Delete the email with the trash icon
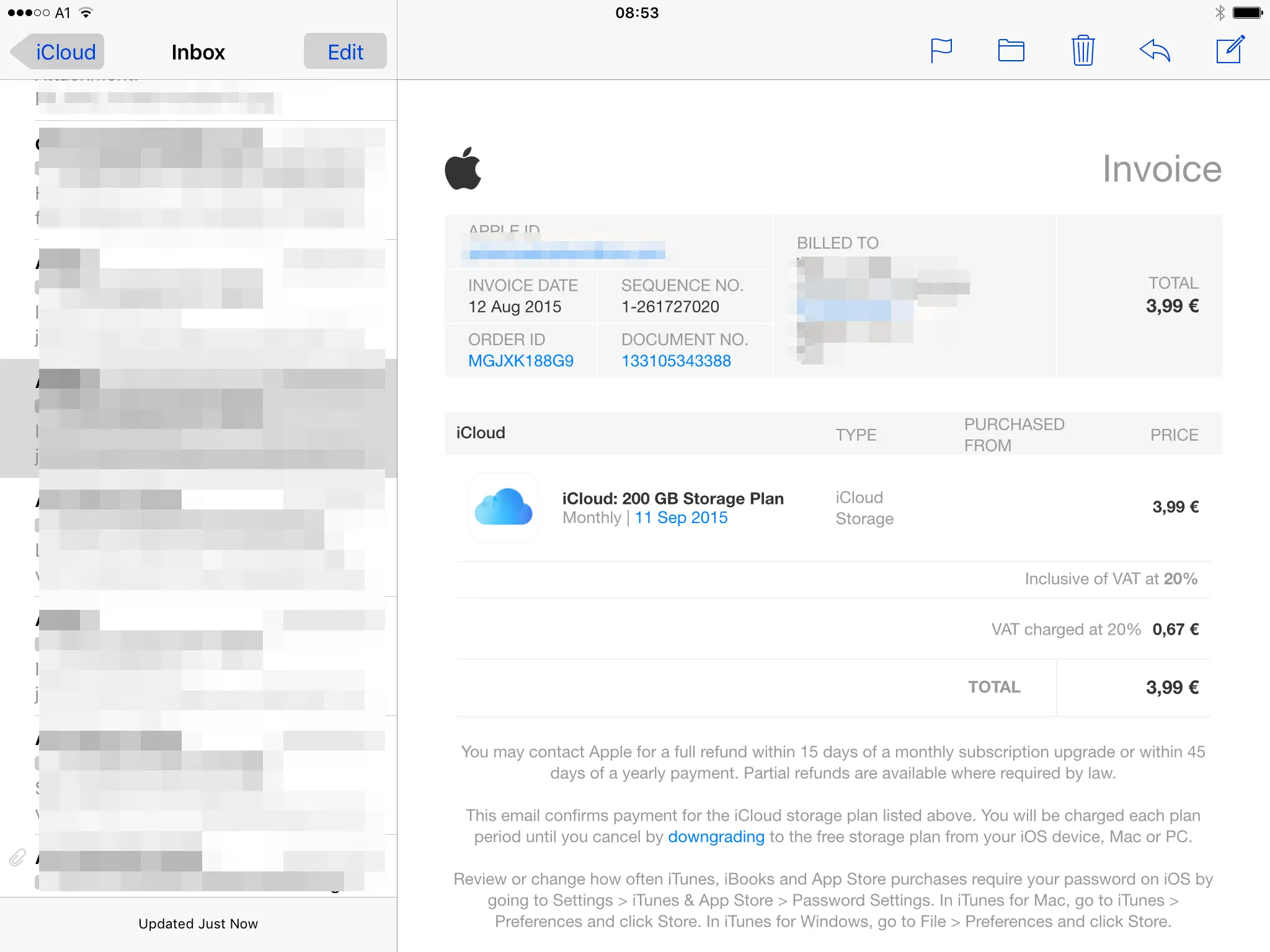This screenshot has height=952, width=1270. click(x=1083, y=51)
